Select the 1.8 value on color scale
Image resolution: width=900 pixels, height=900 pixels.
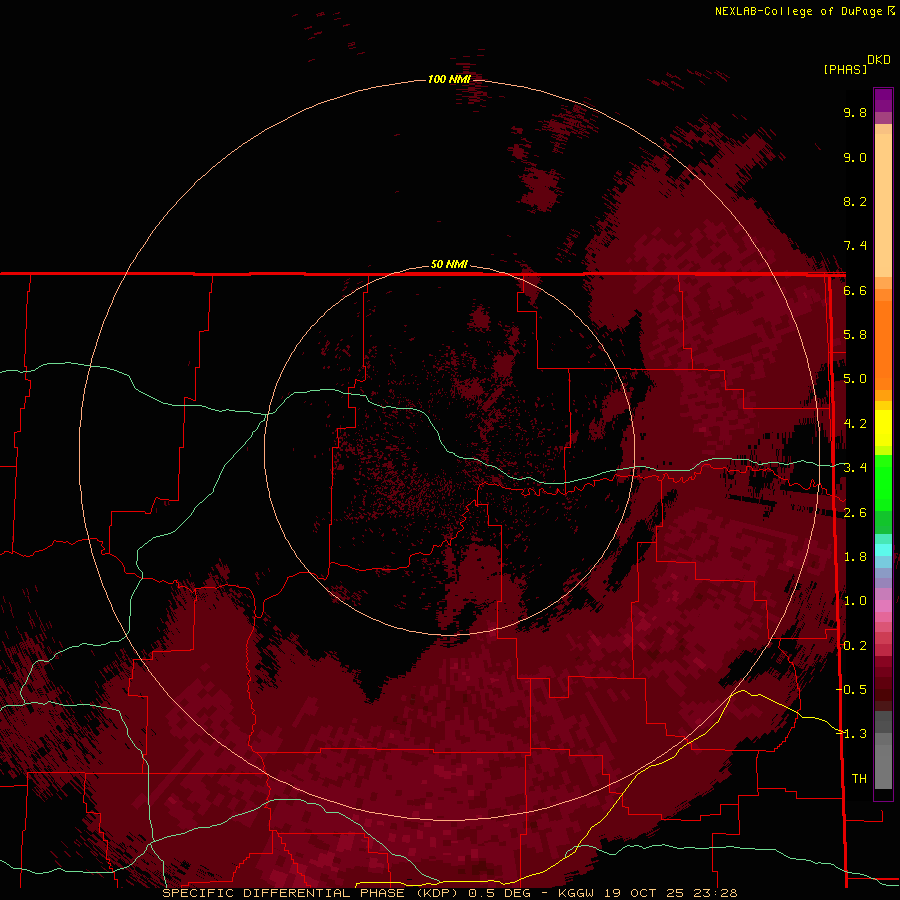coord(855,557)
